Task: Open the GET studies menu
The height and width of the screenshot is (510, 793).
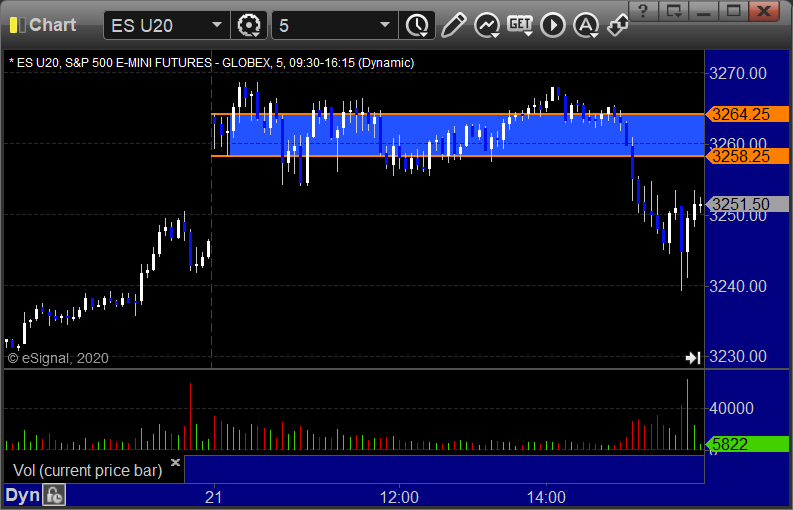Action: pyautogui.click(x=520, y=25)
